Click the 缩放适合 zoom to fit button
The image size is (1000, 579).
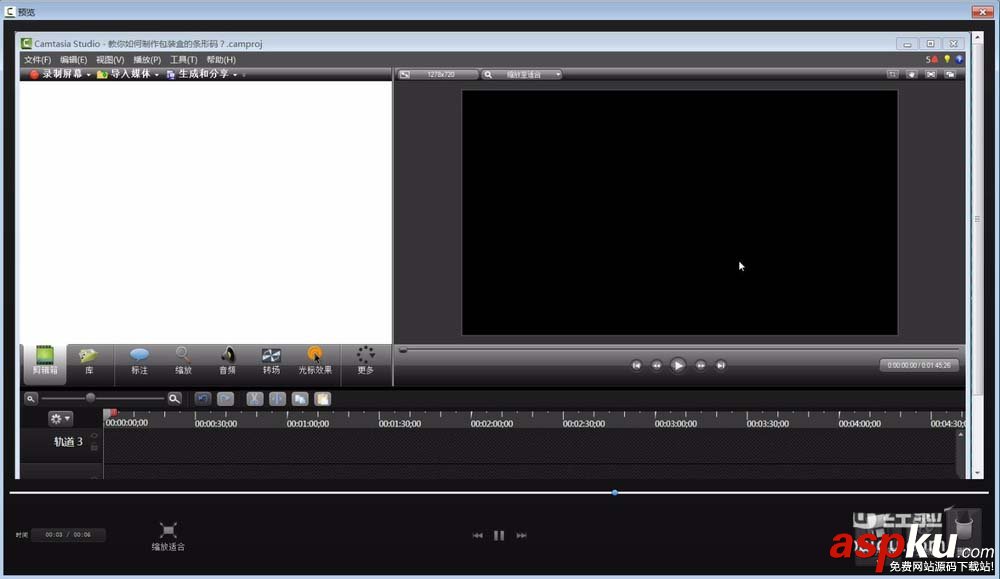coord(168,536)
